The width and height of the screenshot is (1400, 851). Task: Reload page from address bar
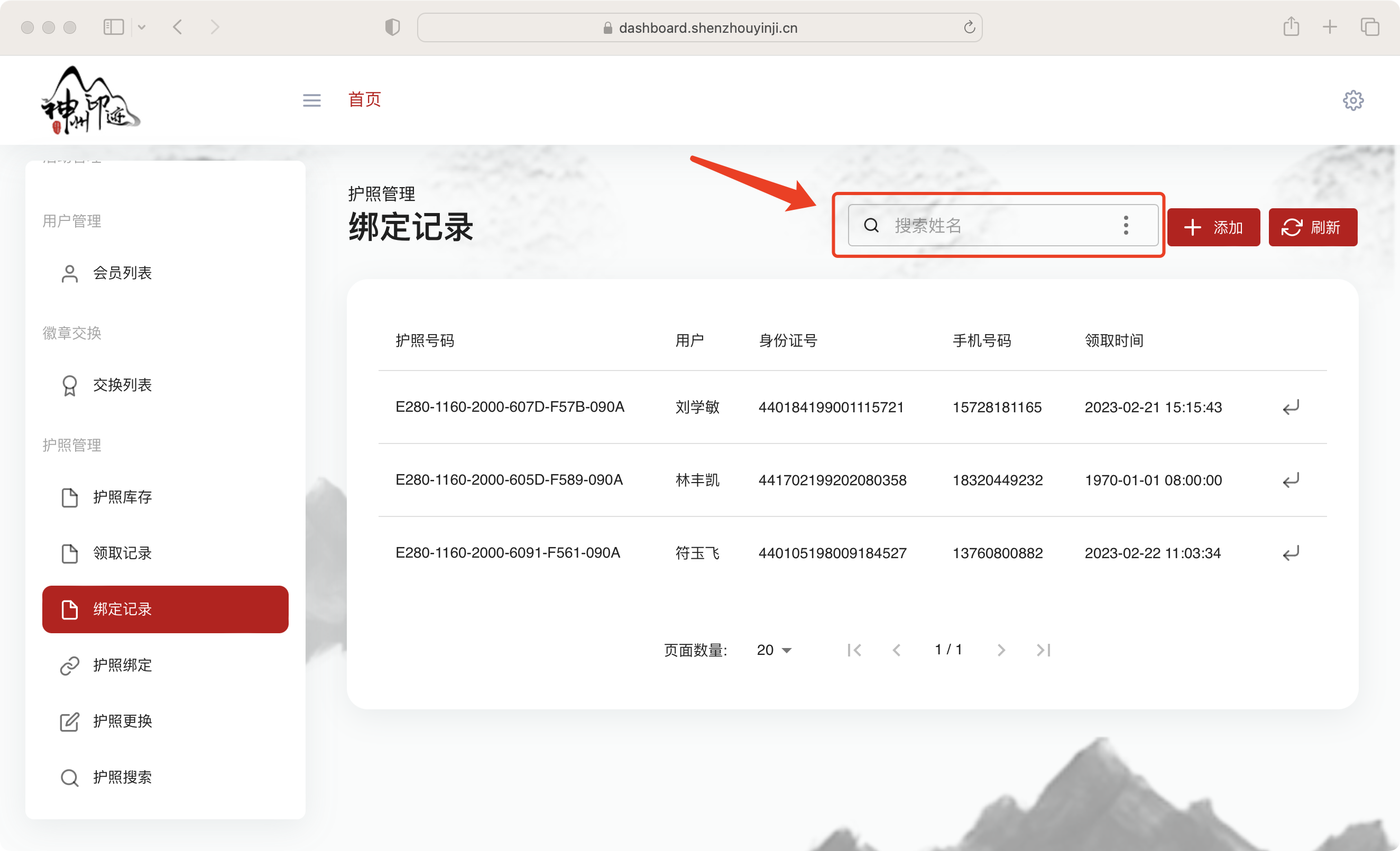969,27
